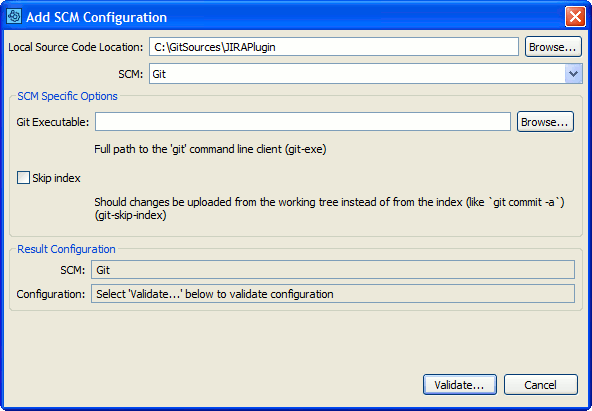Click the 'Full path to the 'git' command line client' text
Viewport: 592px width, 411px height.
click(210, 149)
